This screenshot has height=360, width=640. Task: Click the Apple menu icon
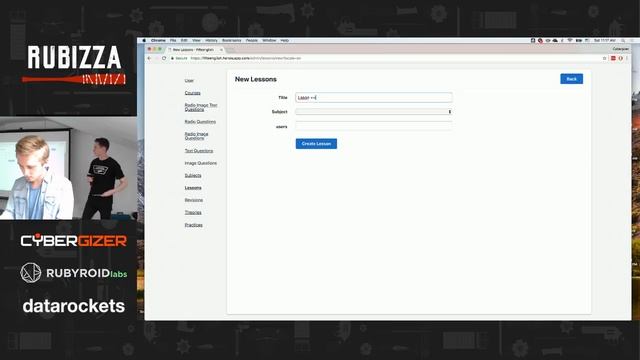point(144,40)
